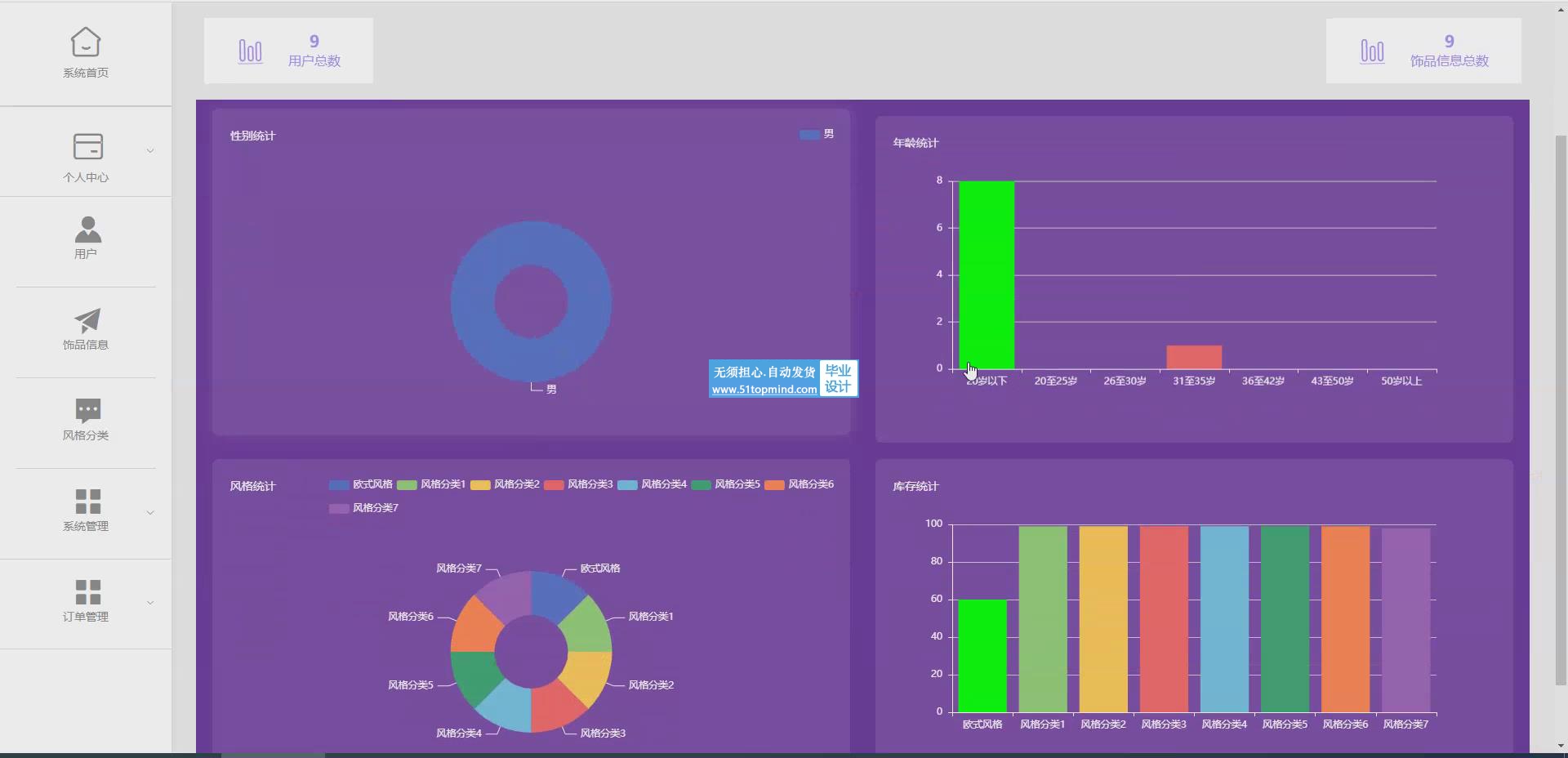Expand the 订单管理 submenu chevron
The image size is (1568, 758).
tap(149, 603)
